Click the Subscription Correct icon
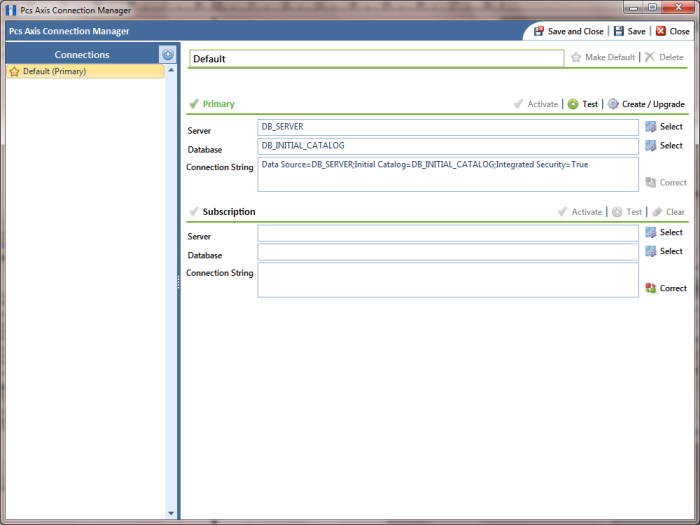700x525 pixels. click(x=651, y=288)
